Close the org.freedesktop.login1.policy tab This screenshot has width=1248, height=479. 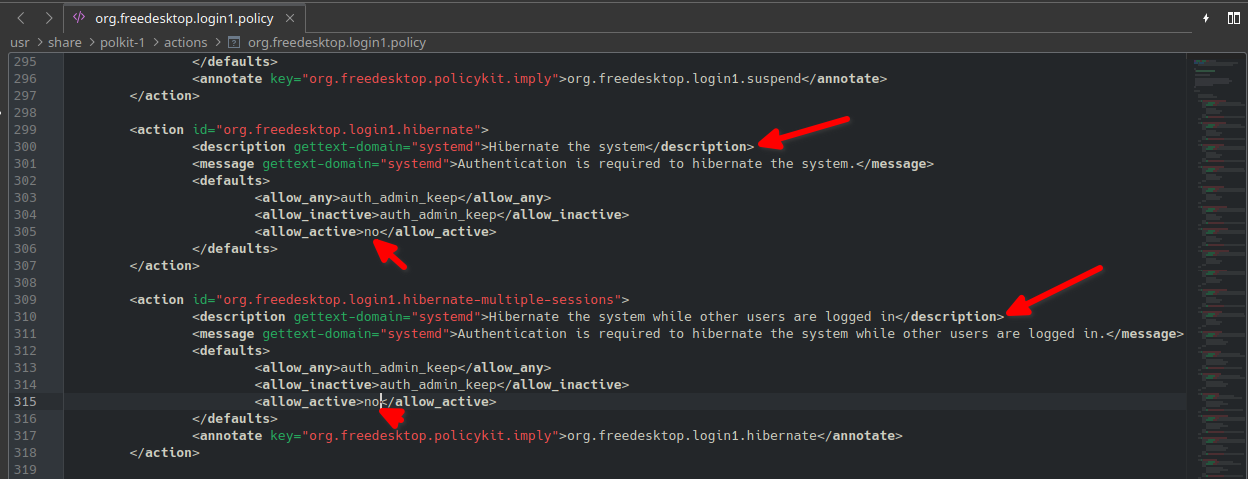(287, 18)
